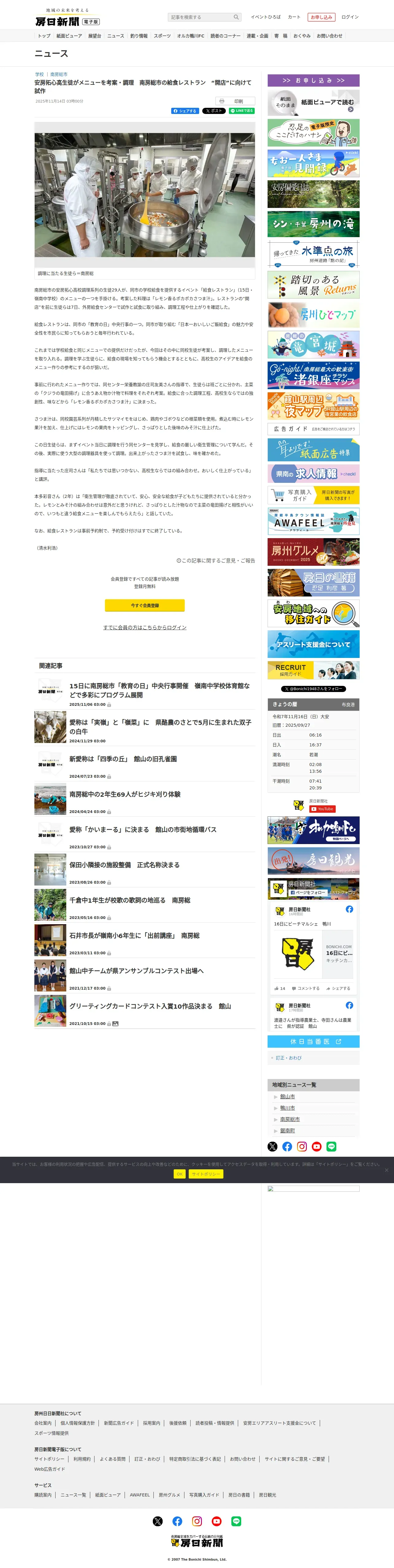This screenshot has width=394, height=1568.
Task: Select the オルカ鴨川FC navigation item
Action: 191,36
